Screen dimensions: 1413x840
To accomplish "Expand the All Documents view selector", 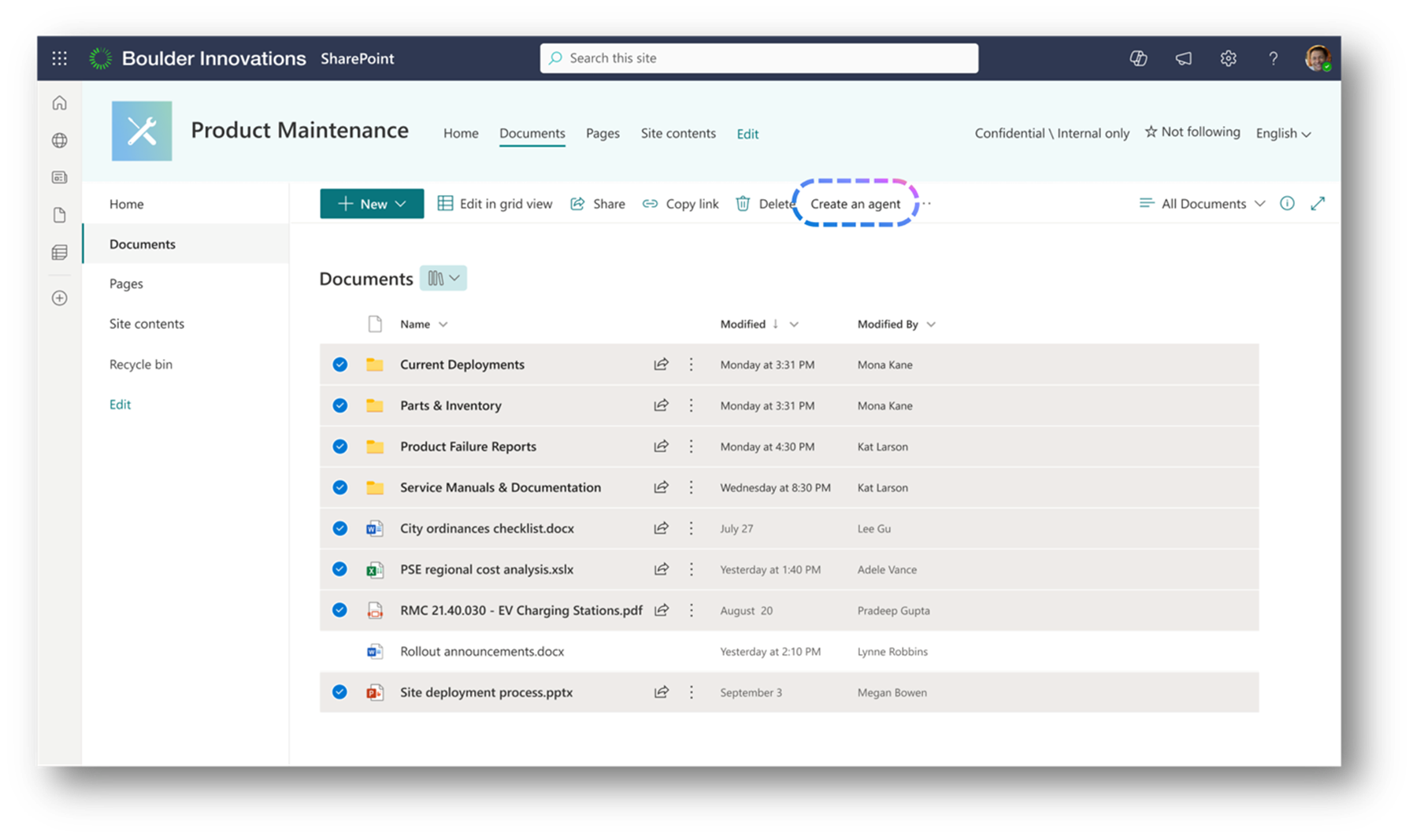I will pyautogui.click(x=1203, y=204).
